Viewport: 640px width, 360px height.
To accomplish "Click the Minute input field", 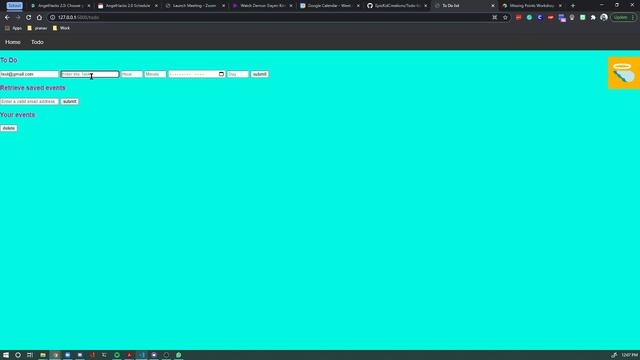I will [x=155, y=74].
